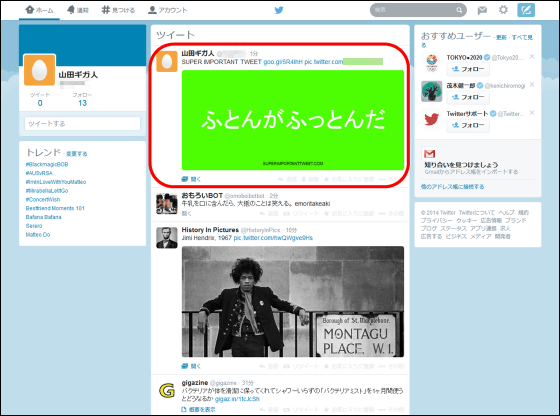This screenshot has height=416, width=560.
Task: Retweet the おもろいBOT tweet
Action: pos(301,214)
